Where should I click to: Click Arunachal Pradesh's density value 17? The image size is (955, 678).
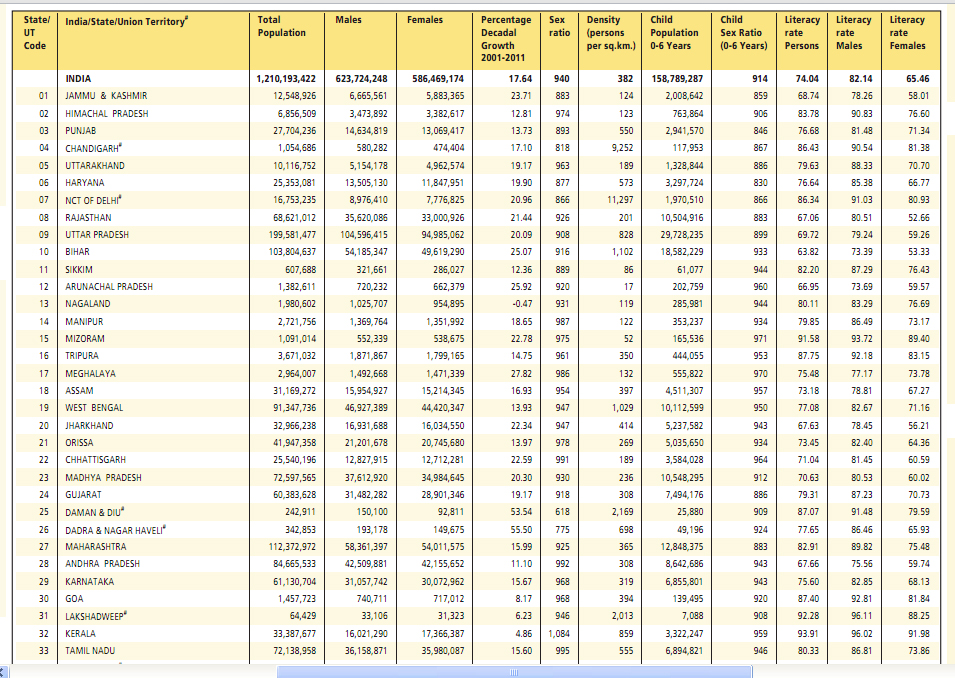click(628, 286)
